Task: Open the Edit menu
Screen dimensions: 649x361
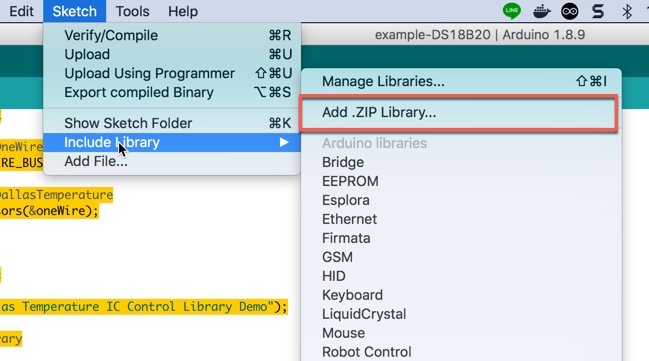Action: pos(21,11)
